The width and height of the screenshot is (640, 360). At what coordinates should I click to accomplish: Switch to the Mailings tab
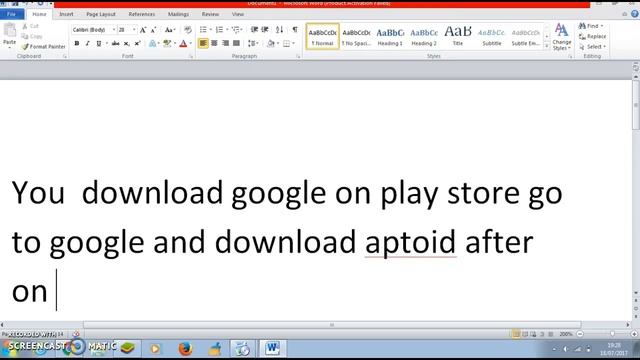click(x=178, y=14)
